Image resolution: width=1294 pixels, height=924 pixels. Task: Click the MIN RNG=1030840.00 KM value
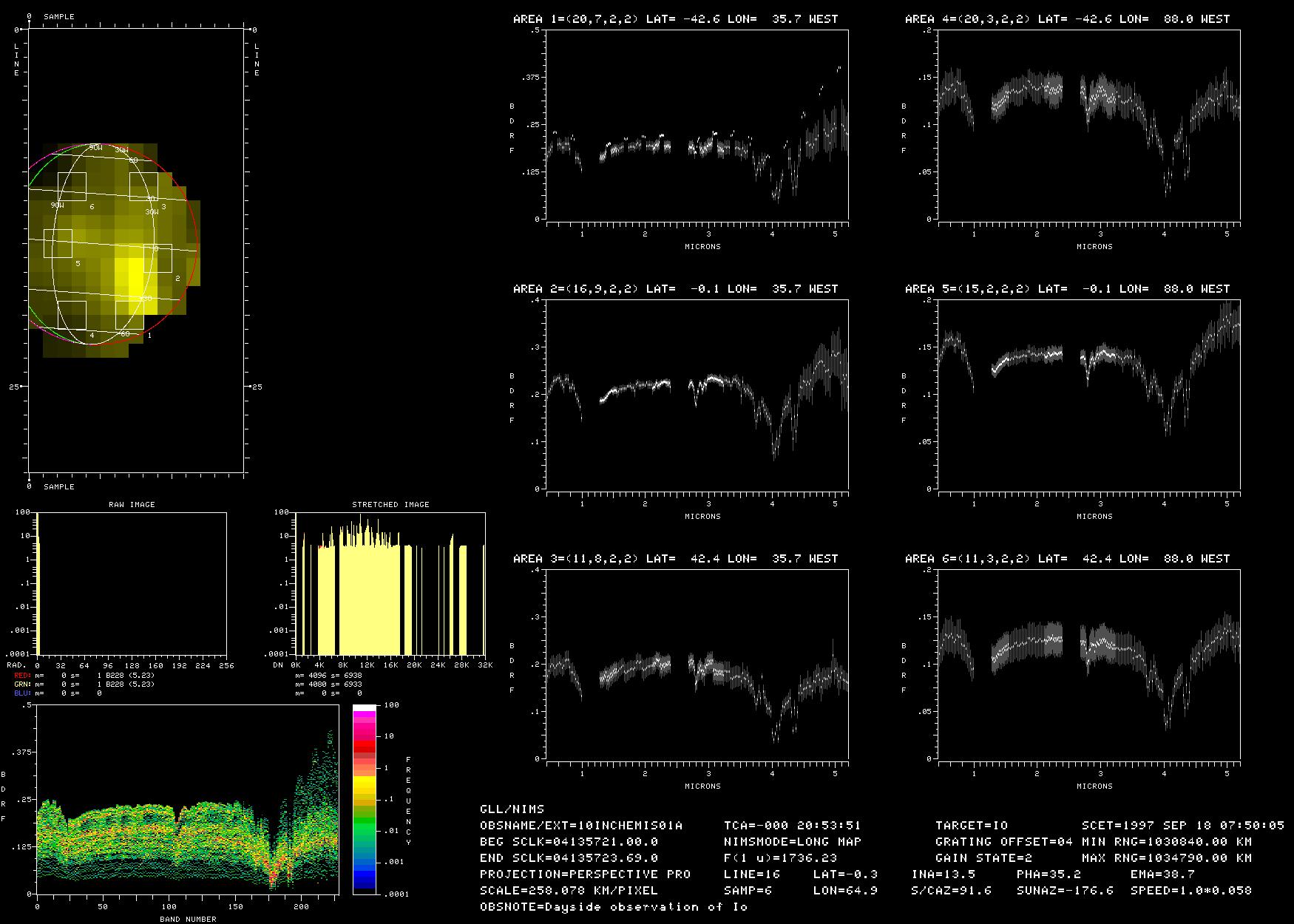1167,842
